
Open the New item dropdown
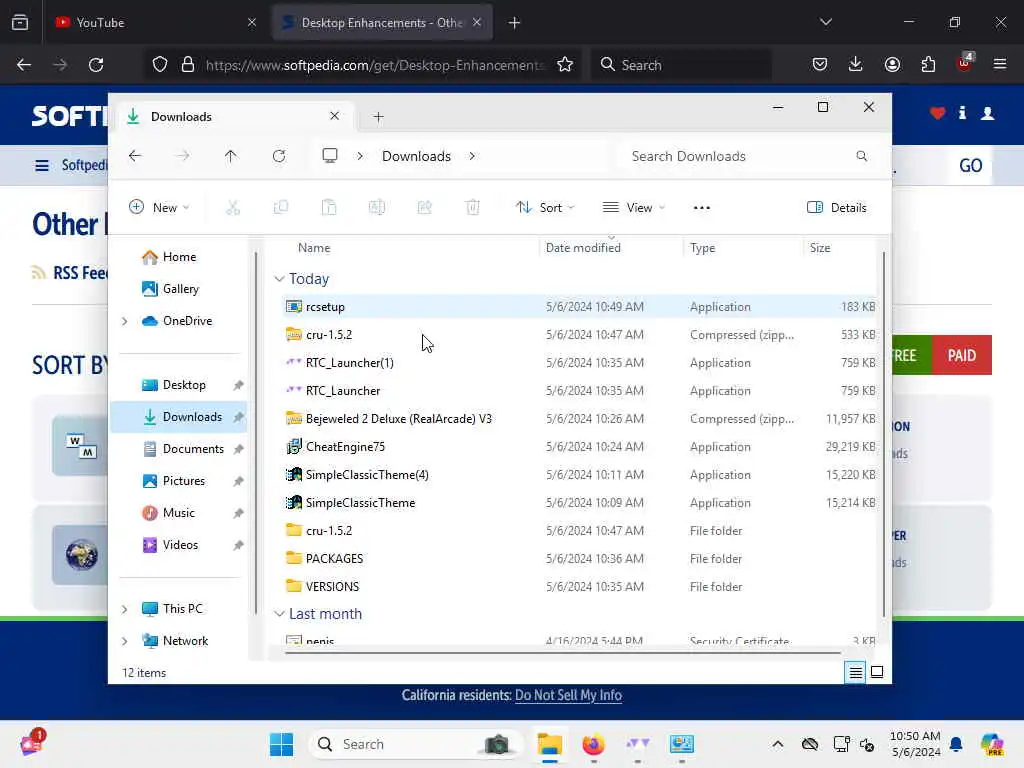pos(159,208)
